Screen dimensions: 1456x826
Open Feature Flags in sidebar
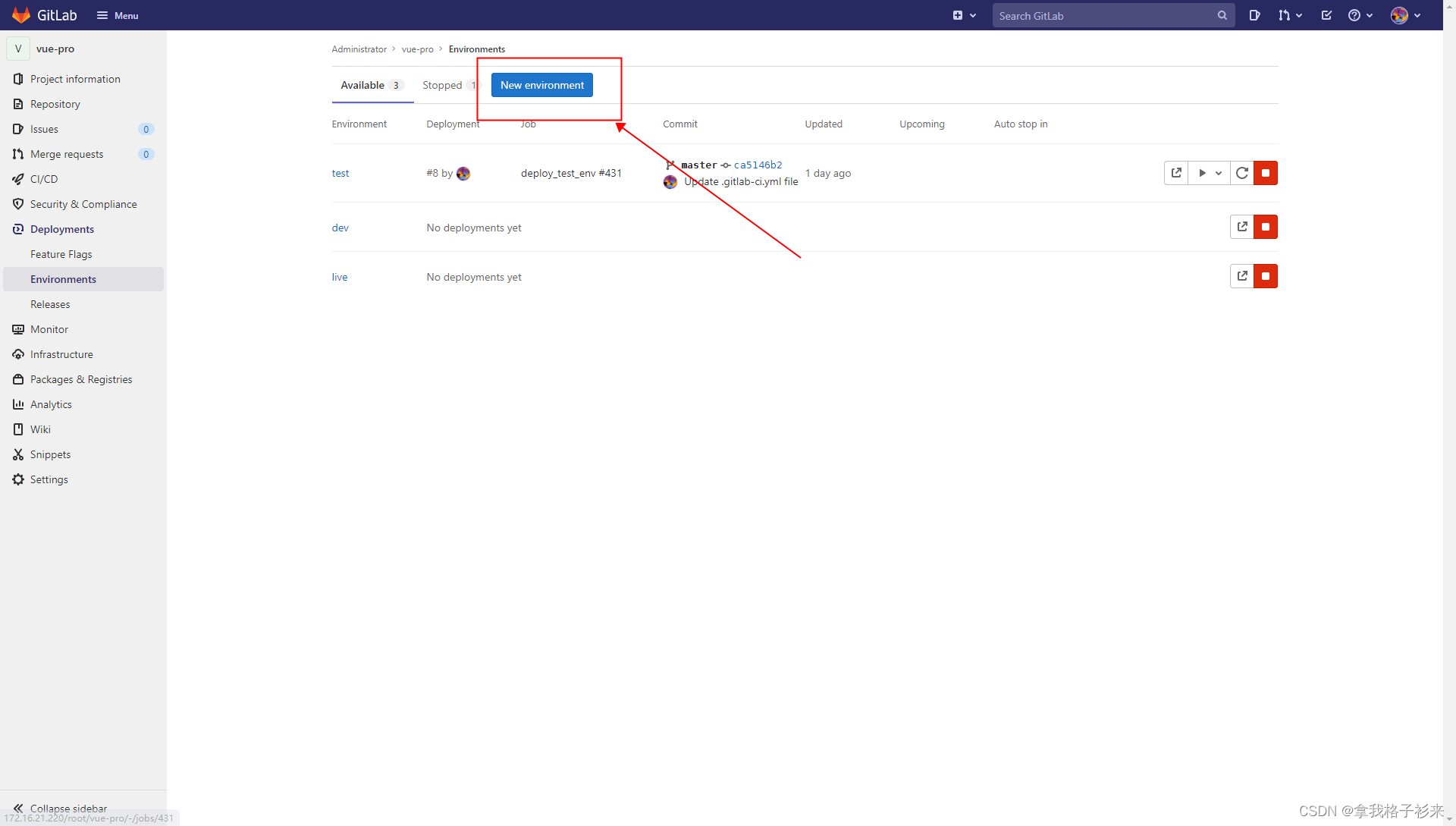(x=61, y=254)
